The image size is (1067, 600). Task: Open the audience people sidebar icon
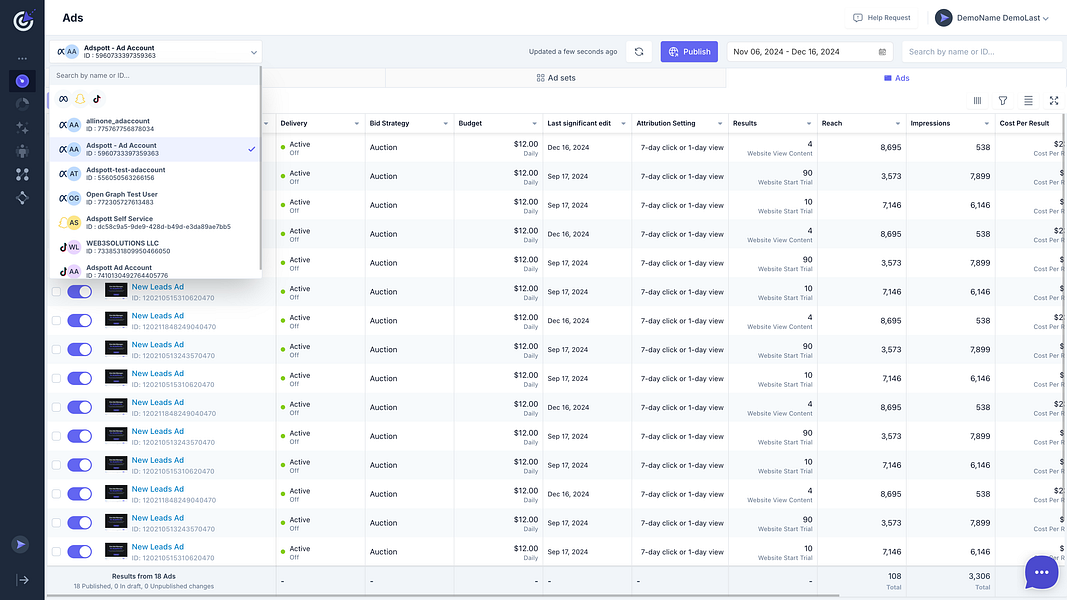click(x=22, y=151)
